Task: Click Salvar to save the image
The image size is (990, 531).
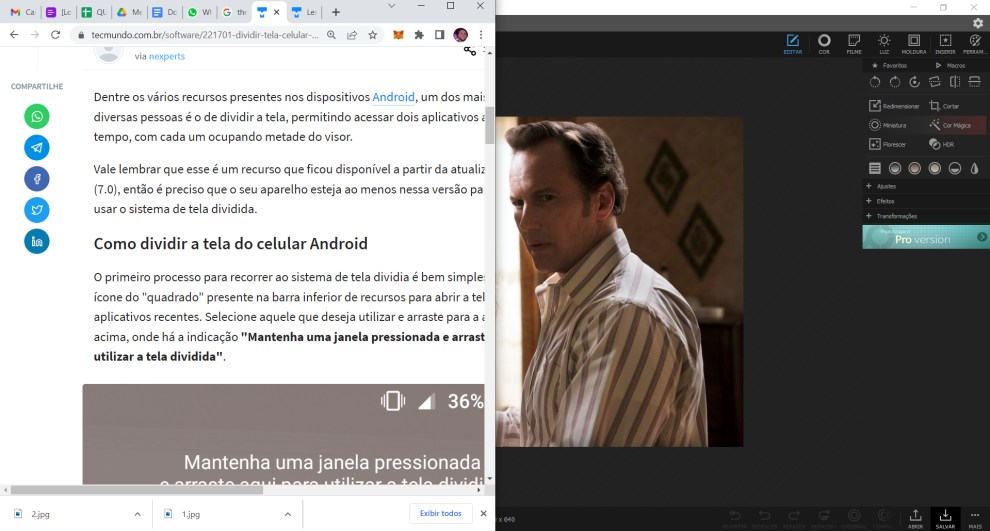Action: [x=945, y=519]
